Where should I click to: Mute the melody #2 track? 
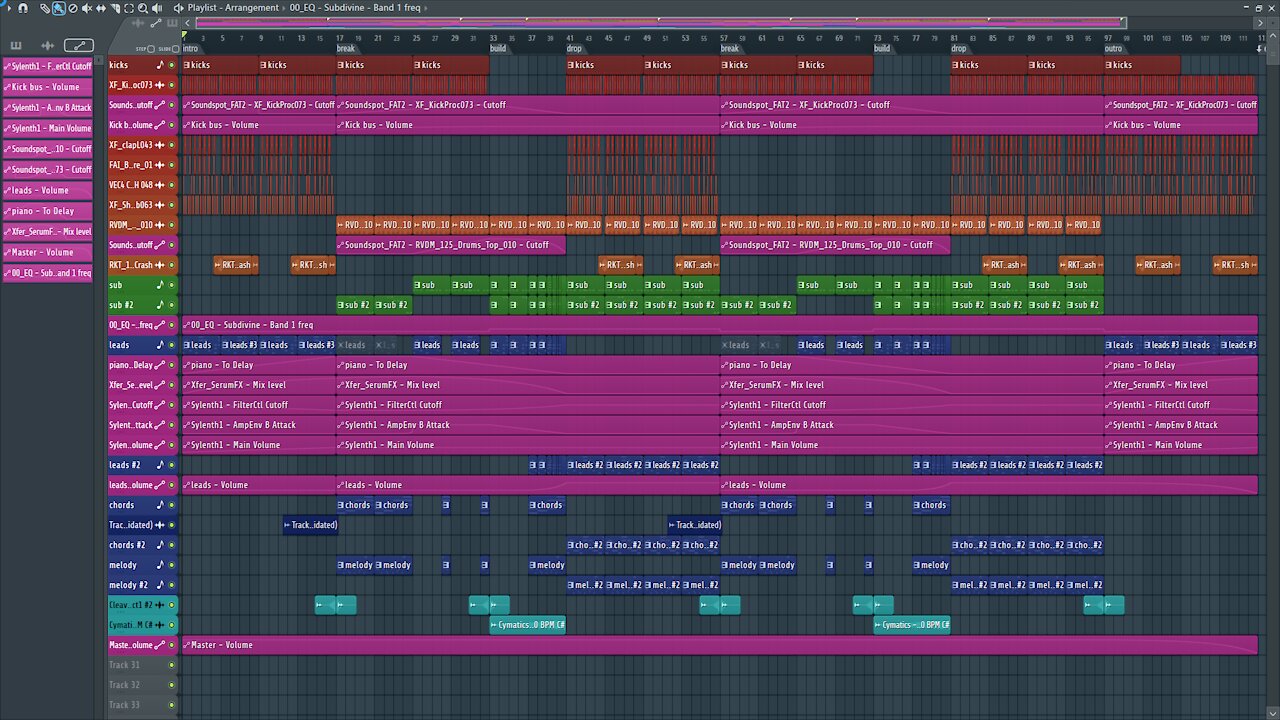point(172,585)
